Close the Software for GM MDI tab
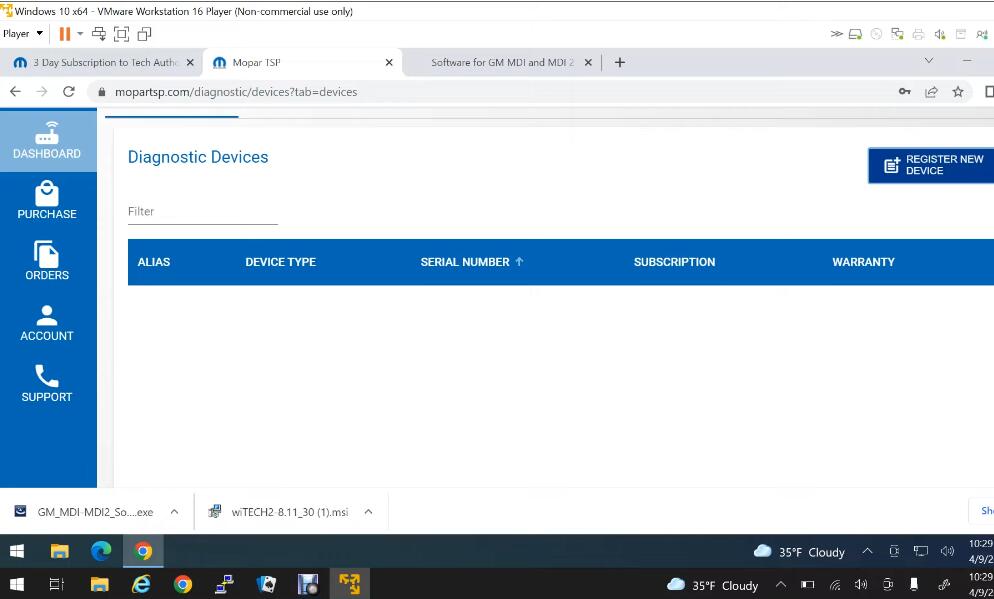The height and width of the screenshot is (599, 994). coord(588,62)
